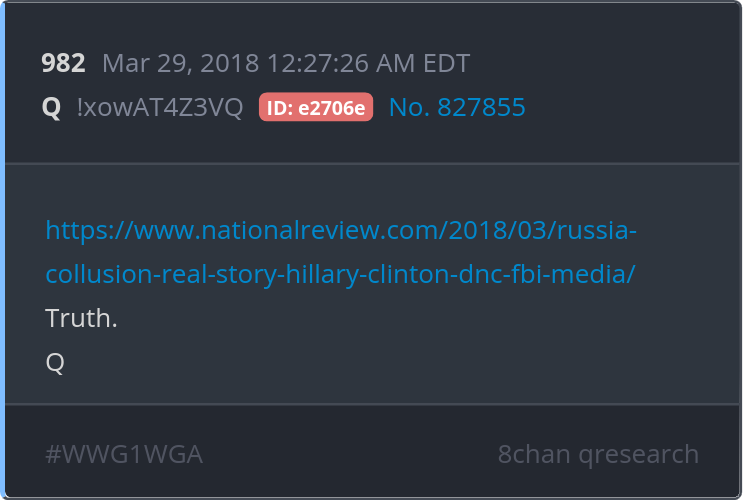744x500 pixels.
Task: Select the tripcode !xowAT4Z3VQ
Action: 160,107
